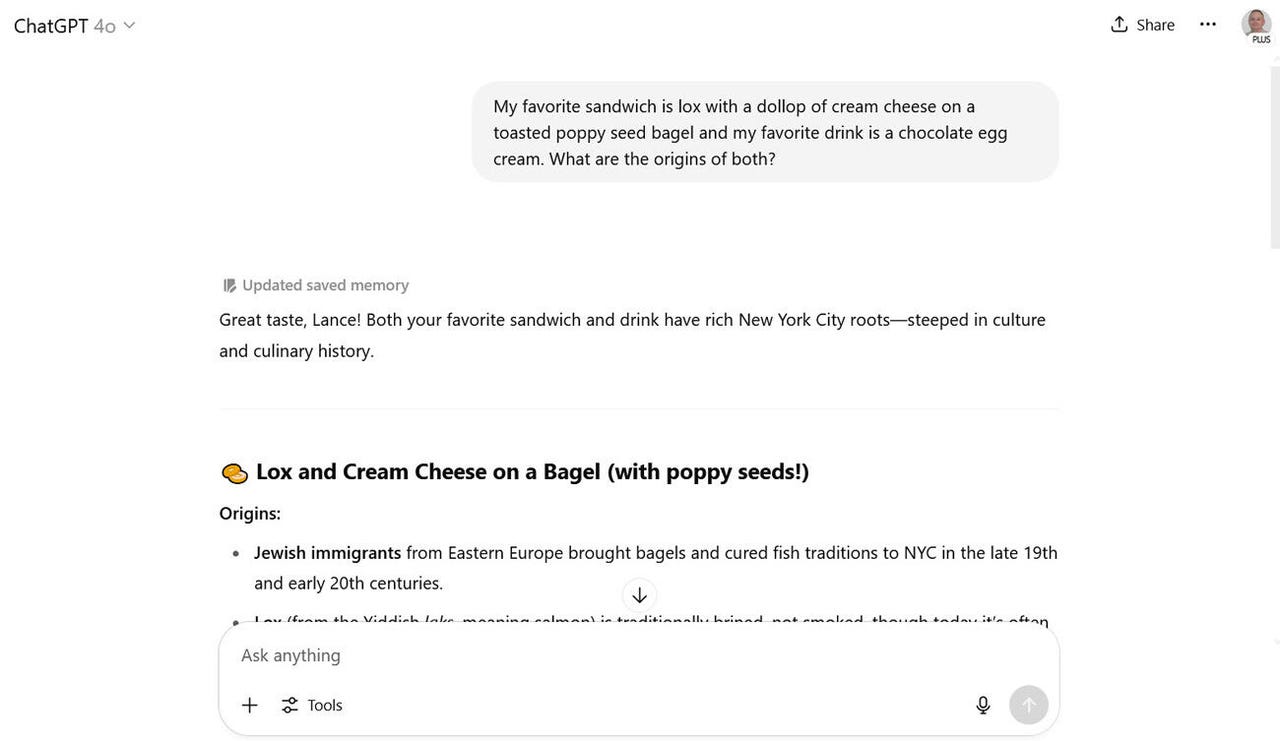Click the chevron next to ChatGPT 4o
The height and width of the screenshot is (741, 1280).
point(128,26)
